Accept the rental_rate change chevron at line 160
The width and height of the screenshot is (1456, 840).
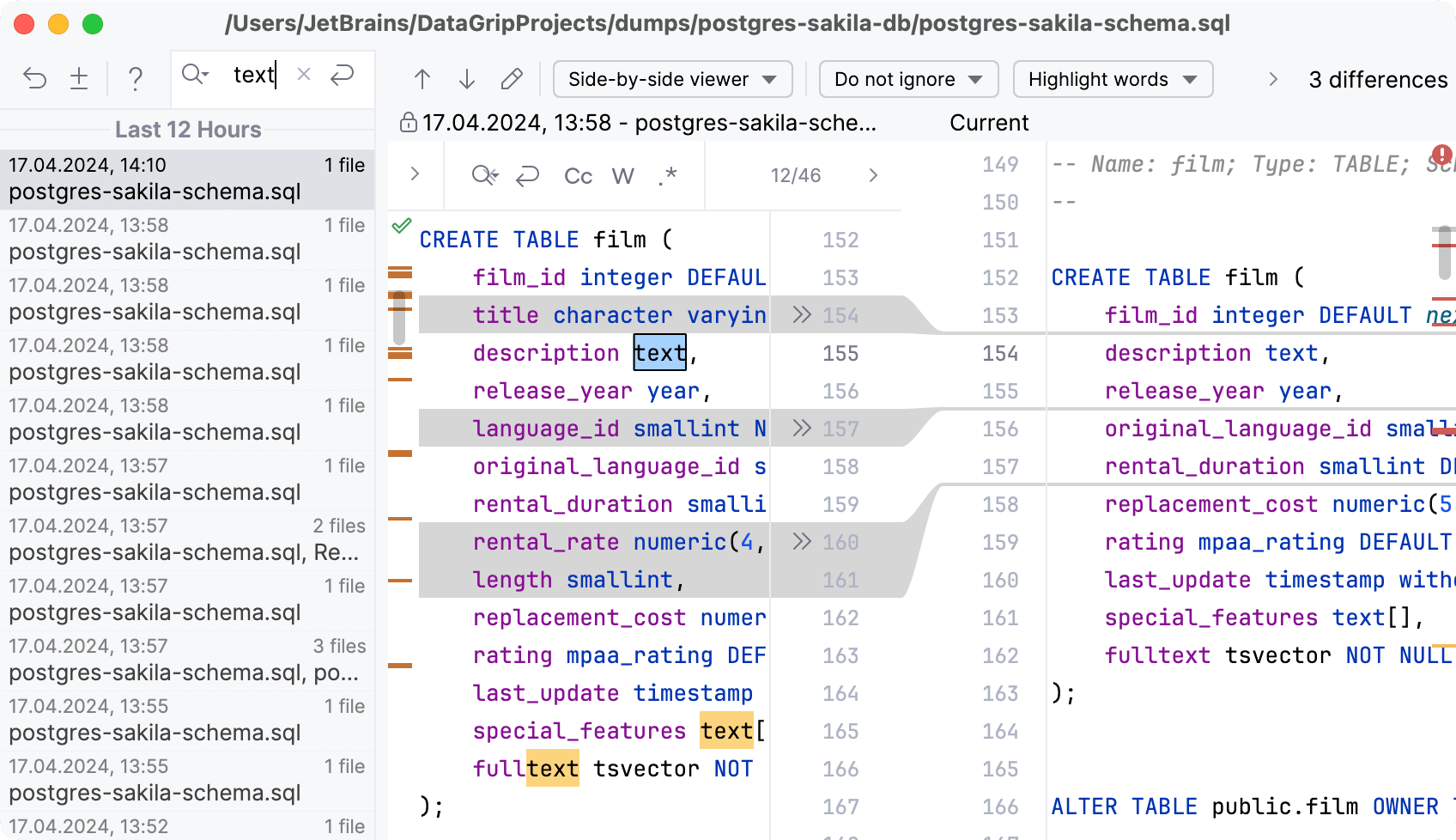point(802,542)
